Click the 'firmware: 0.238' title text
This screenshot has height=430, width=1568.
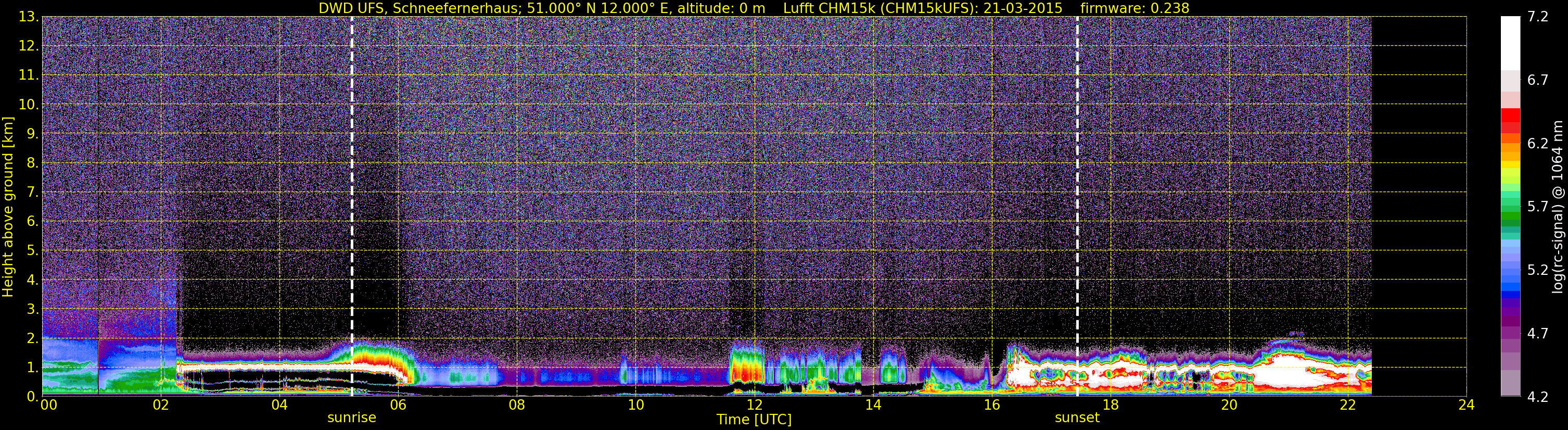1134,8
